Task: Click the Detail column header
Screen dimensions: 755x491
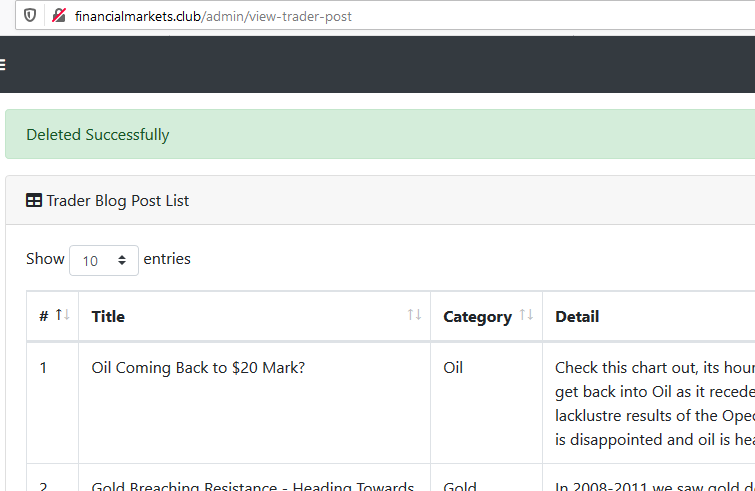Action: point(577,317)
